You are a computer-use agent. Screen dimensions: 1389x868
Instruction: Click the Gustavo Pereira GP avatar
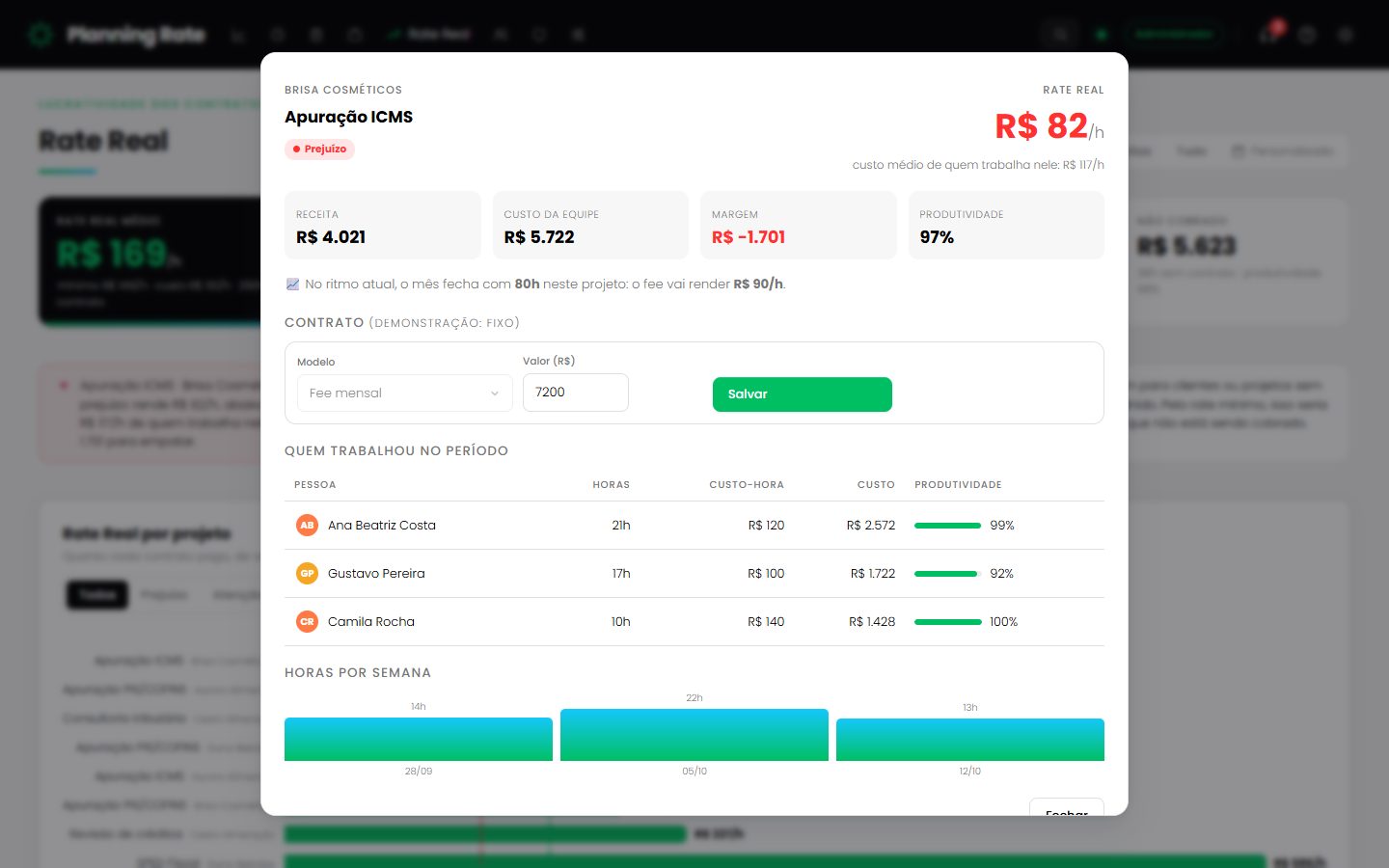pyautogui.click(x=307, y=574)
